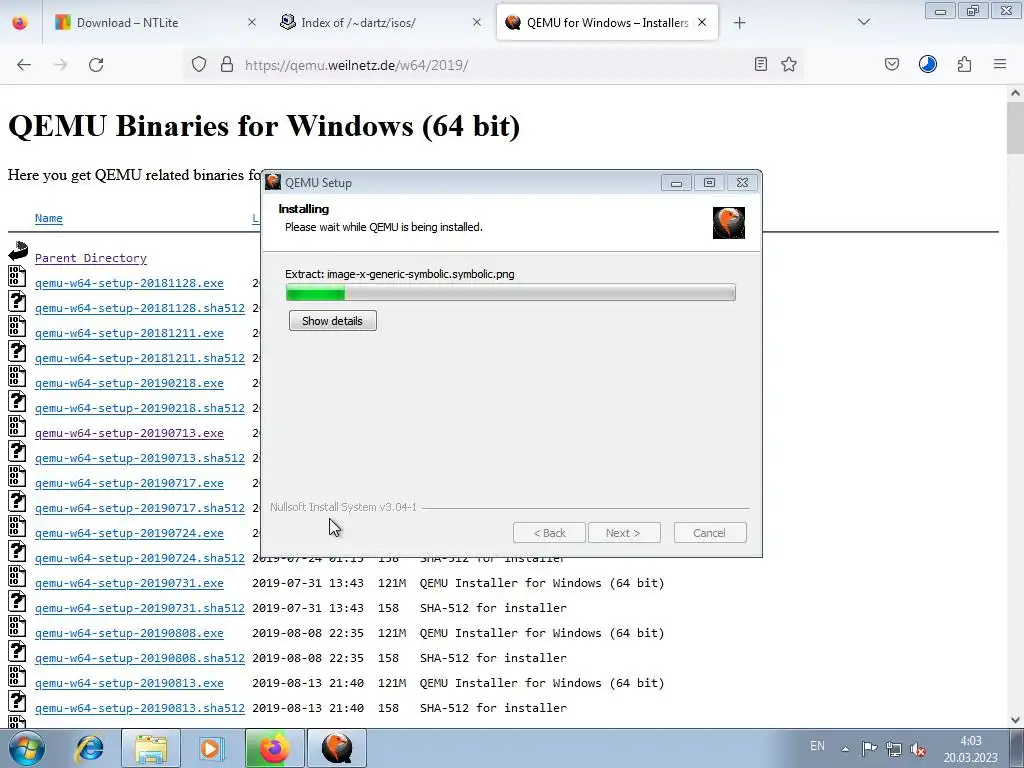
Task: Click the page vertical scrollbar thumb
Action: (1015, 128)
